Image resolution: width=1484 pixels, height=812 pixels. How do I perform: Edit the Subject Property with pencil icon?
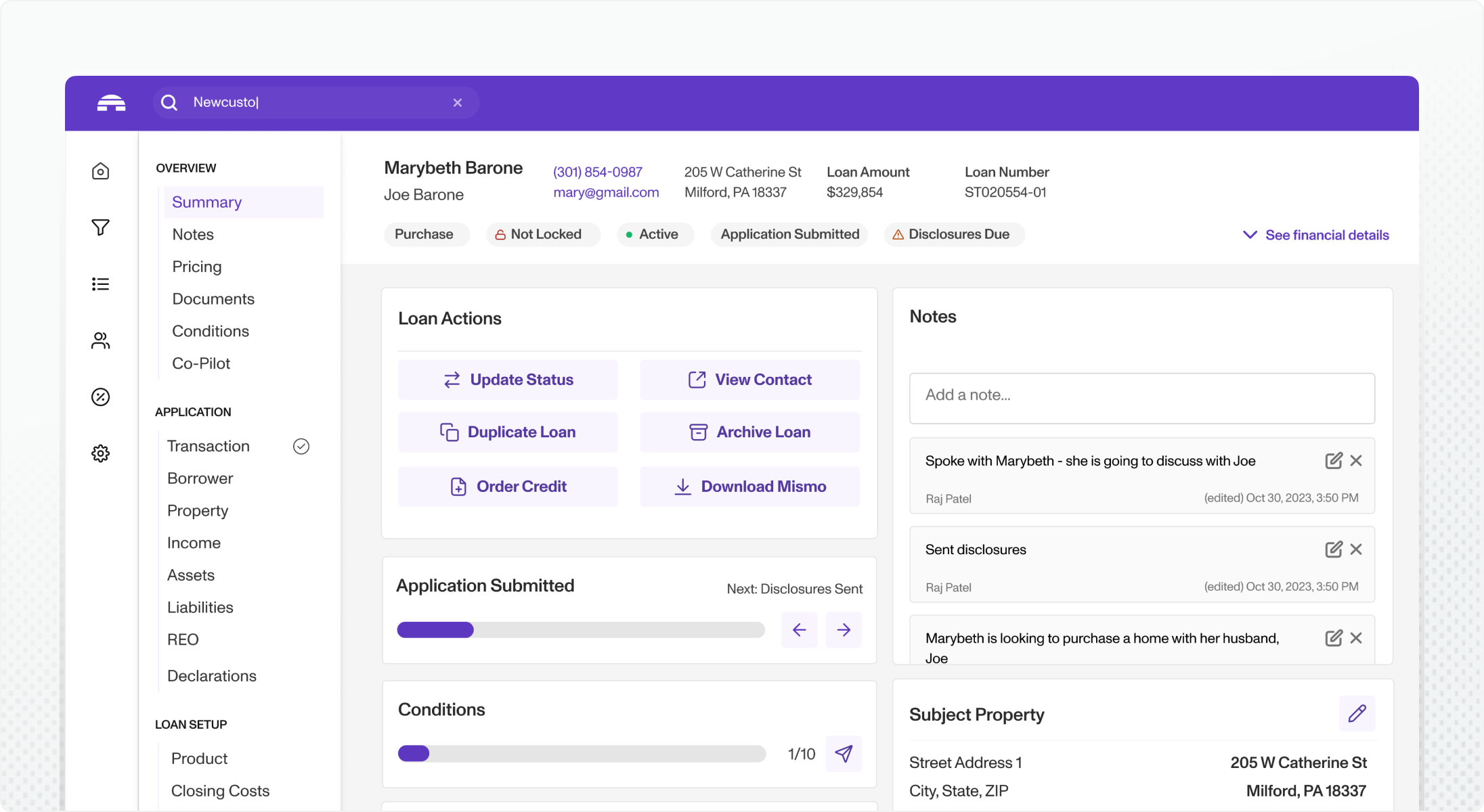coord(1357,713)
